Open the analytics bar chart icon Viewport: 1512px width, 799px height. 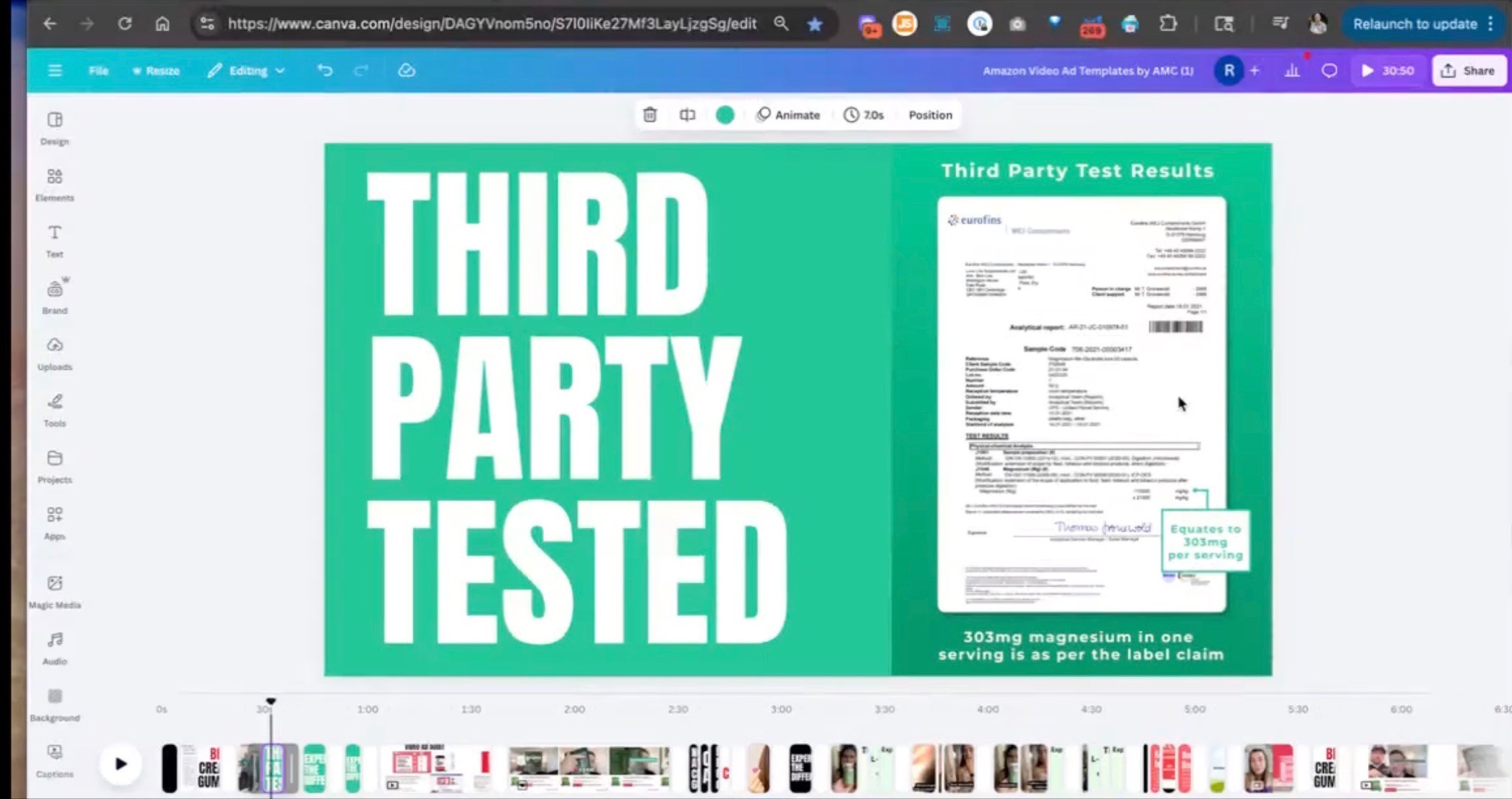(x=1292, y=70)
